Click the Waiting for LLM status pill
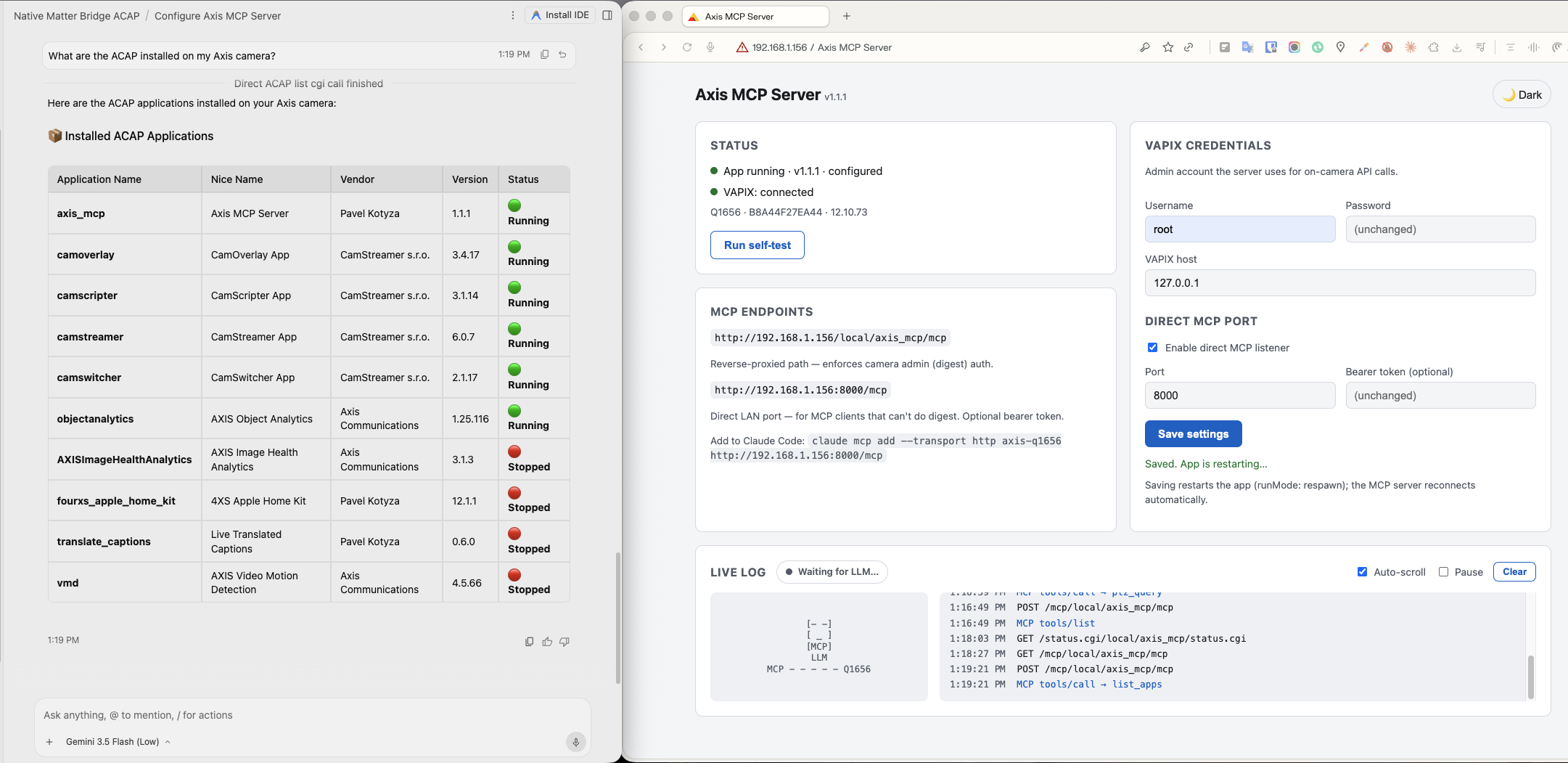 (x=832, y=572)
